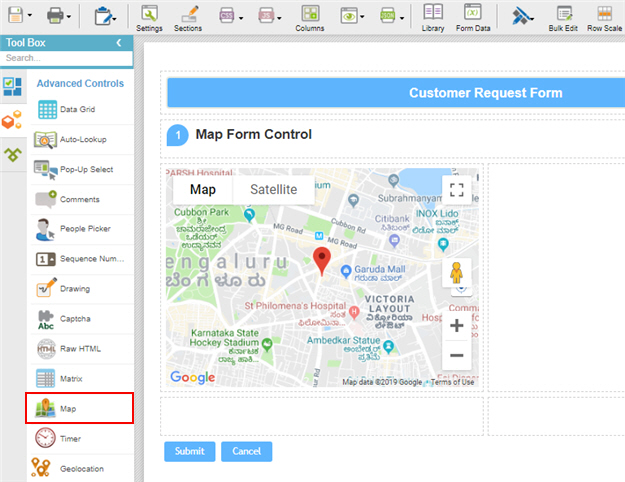This screenshot has width=625, height=482.
Task: Open Form Data
Action: pyautogui.click(x=473, y=18)
